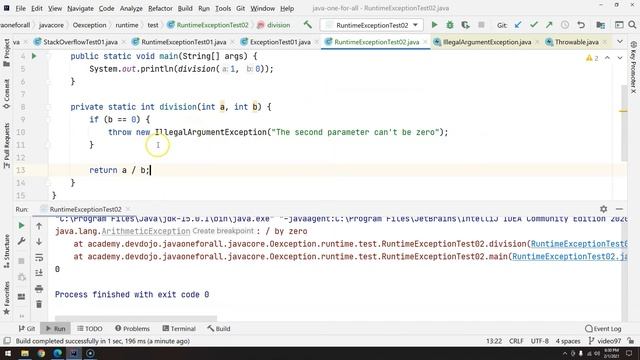Image resolution: width=640 pixels, height=360 pixels.
Task: Change UTF-8 file encoding in status bar
Action: [x=540, y=341]
